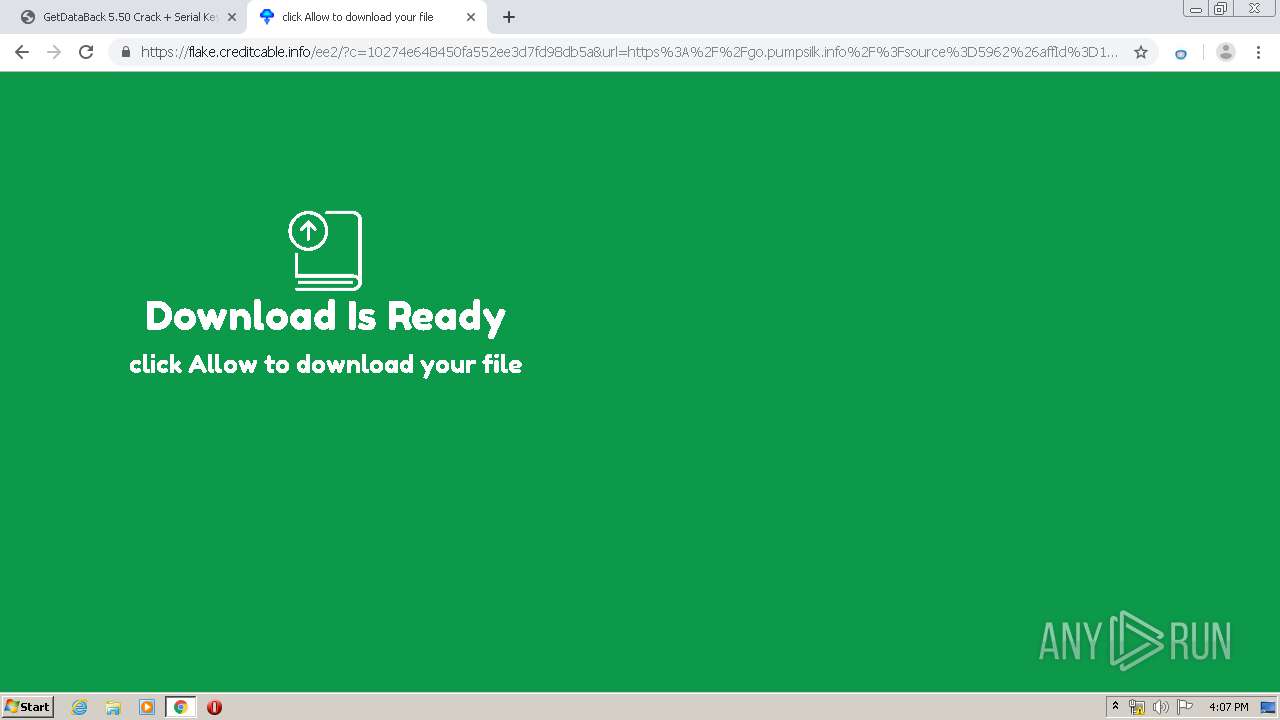Click the address bar URL

[x=629, y=52]
